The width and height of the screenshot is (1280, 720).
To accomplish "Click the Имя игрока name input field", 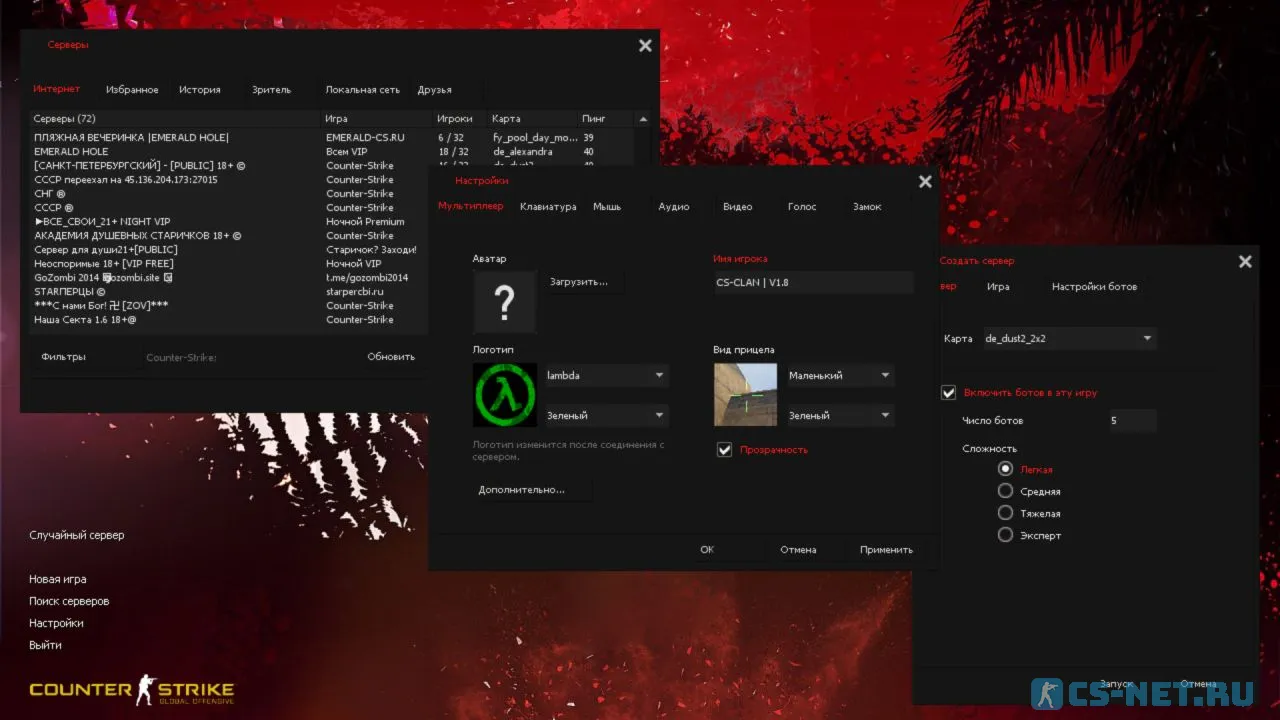I will [812, 283].
